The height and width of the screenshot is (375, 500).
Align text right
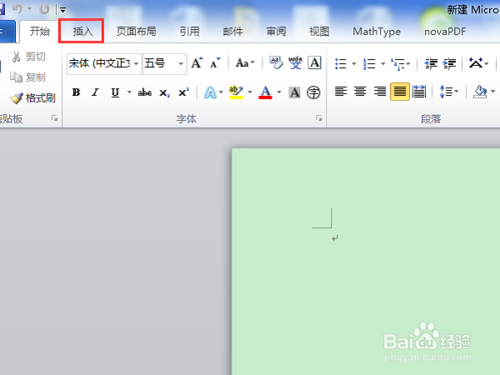point(380,91)
